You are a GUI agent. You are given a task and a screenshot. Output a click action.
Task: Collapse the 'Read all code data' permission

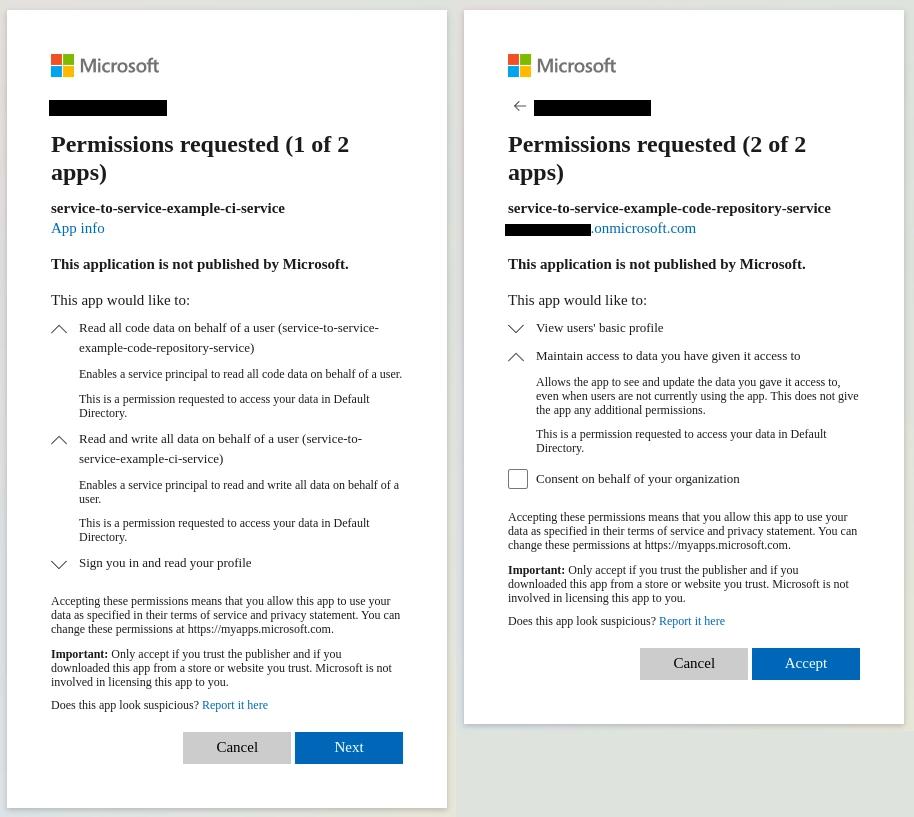click(x=60, y=329)
